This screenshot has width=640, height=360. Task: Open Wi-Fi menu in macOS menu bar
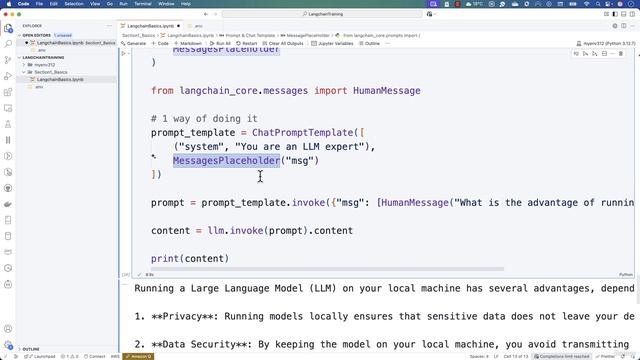[x=587, y=4]
